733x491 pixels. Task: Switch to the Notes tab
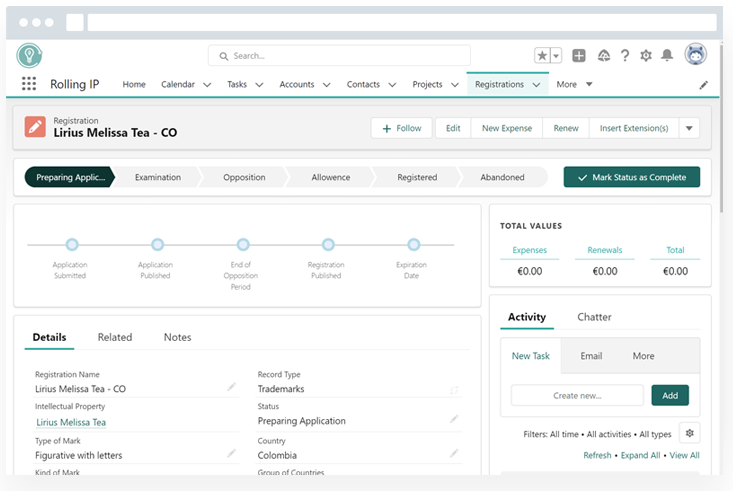click(x=177, y=337)
